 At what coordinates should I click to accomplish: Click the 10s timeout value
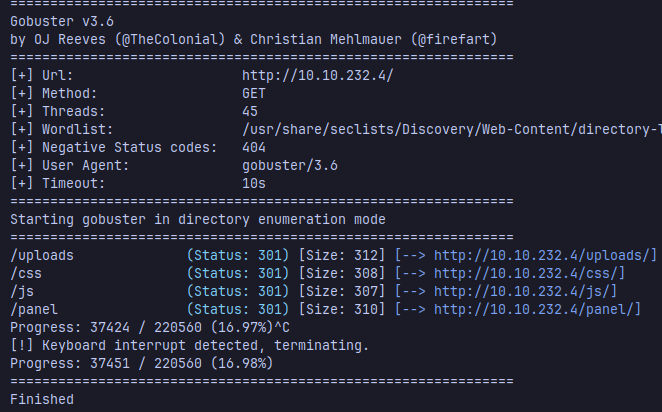(x=254, y=183)
